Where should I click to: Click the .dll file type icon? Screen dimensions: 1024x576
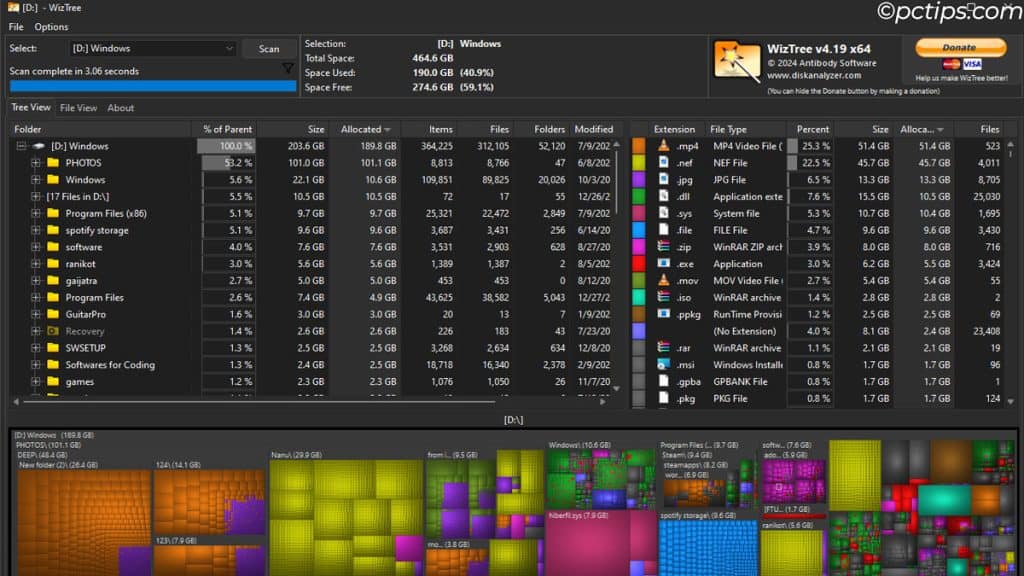(664, 196)
